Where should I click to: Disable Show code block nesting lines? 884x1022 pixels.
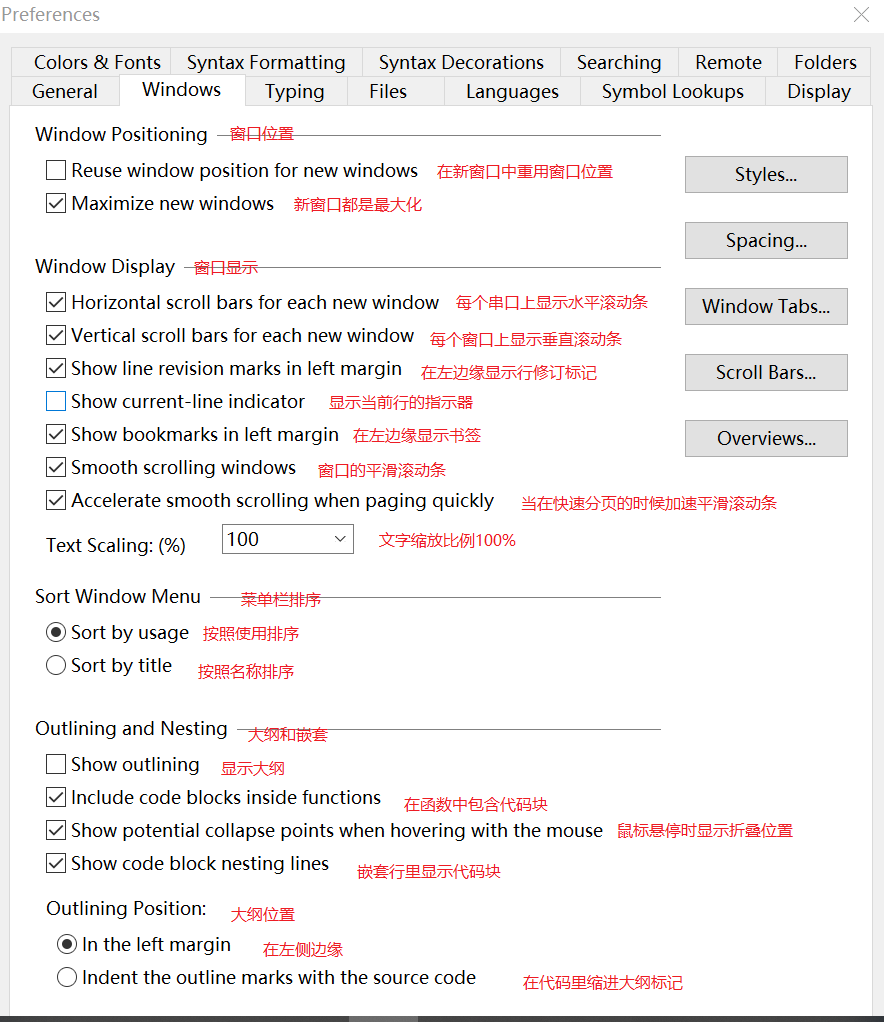point(56,864)
